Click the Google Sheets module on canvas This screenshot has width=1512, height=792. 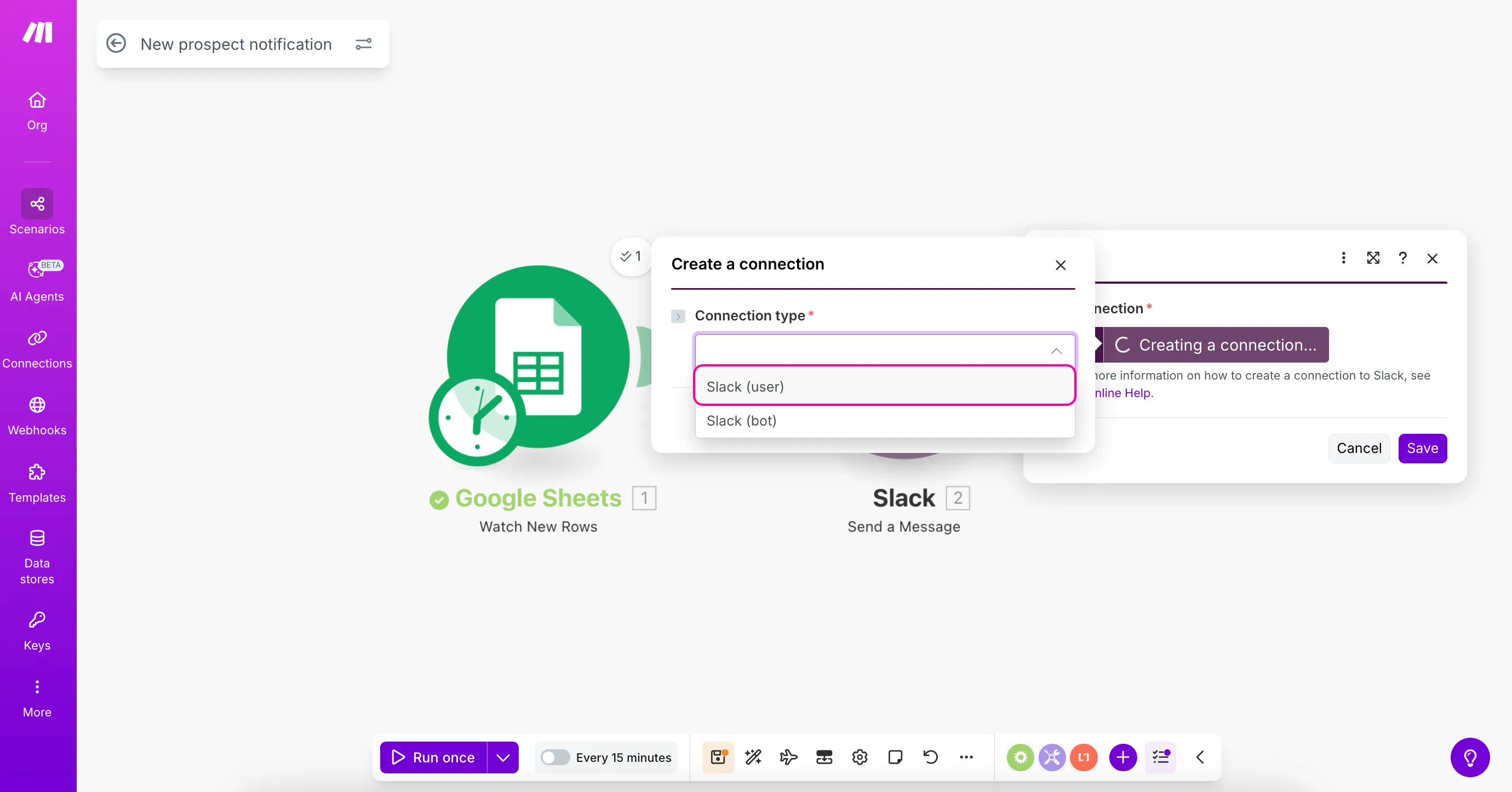538,357
